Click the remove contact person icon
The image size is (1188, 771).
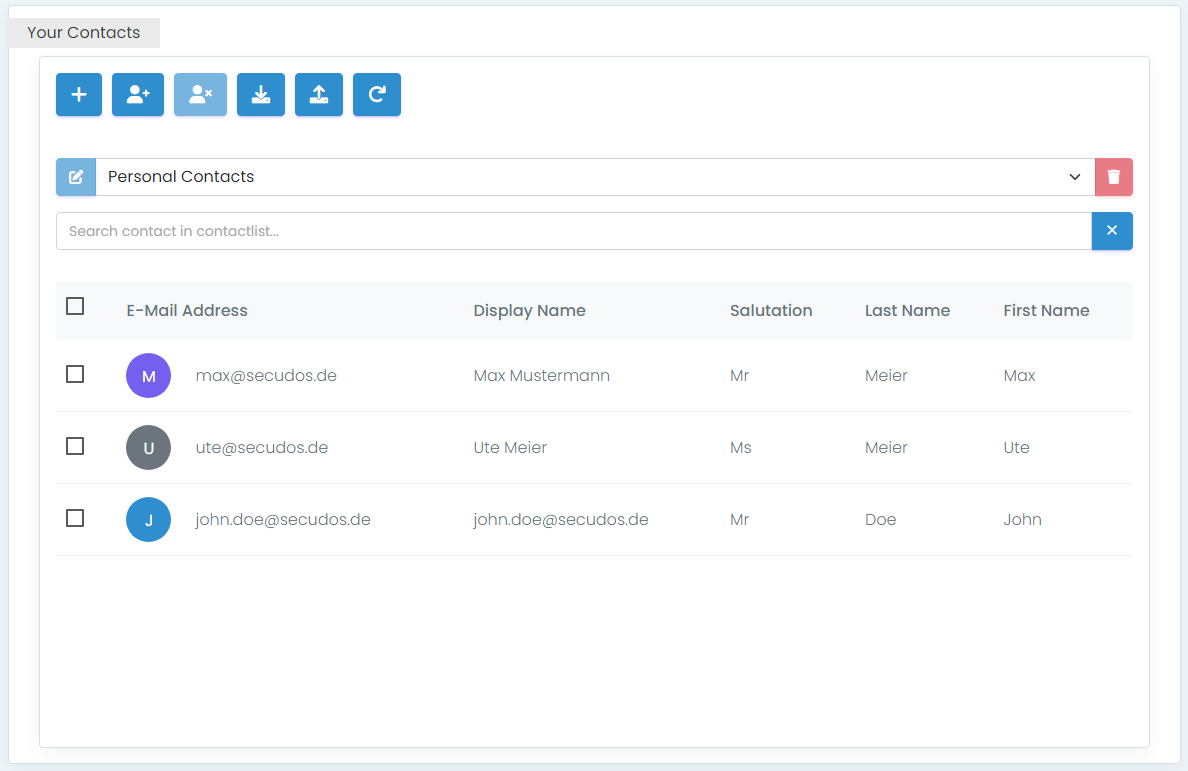(200, 95)
